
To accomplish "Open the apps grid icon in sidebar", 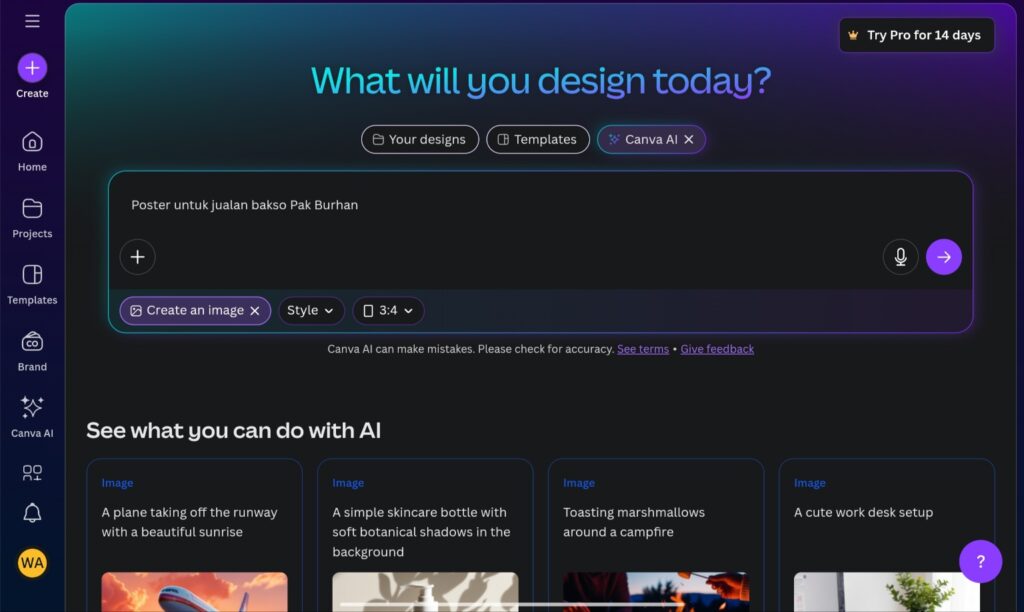I will pyautogui.click(x=32, y=472).
